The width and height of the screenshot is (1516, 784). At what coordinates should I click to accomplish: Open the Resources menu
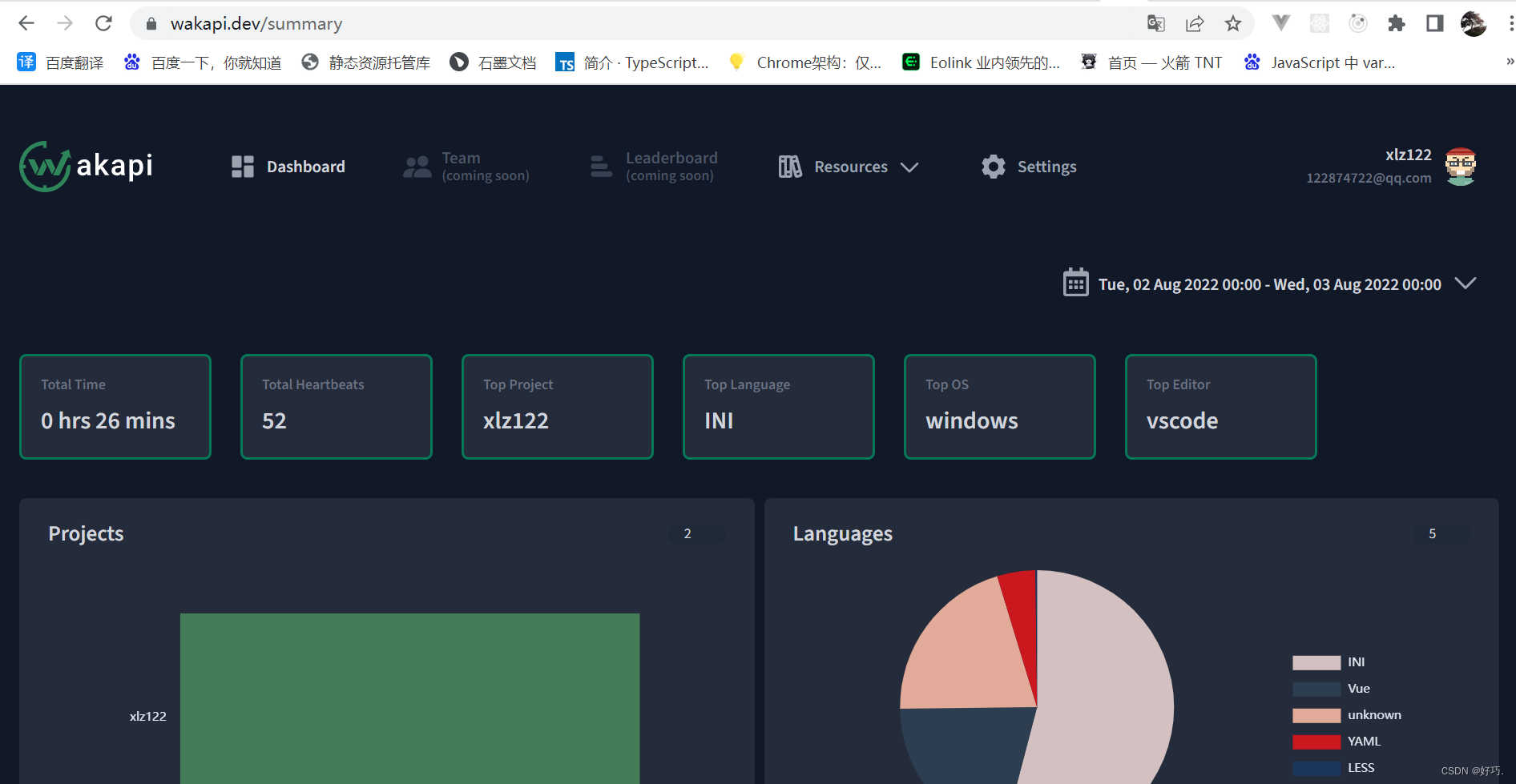[x=849, y=167]
